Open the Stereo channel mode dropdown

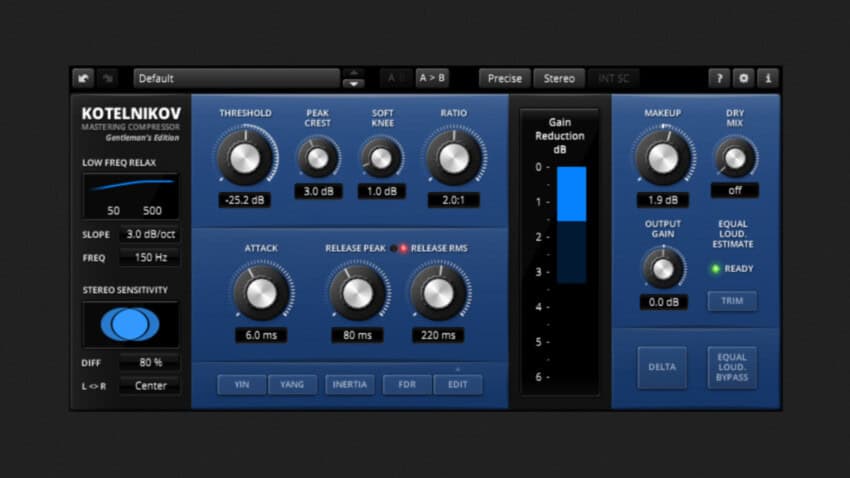point(559,78)
